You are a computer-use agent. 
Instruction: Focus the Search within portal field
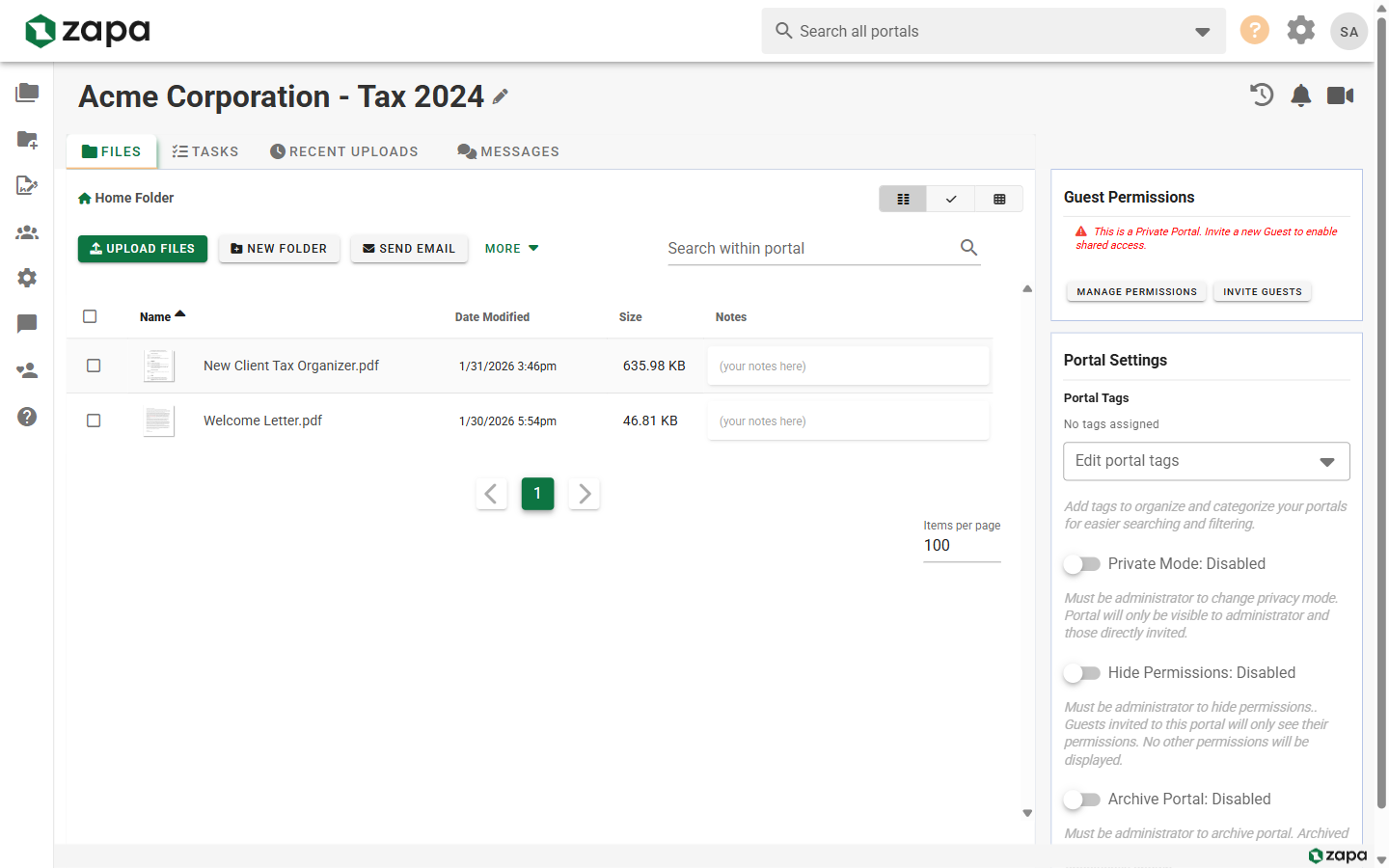(824, 249)
